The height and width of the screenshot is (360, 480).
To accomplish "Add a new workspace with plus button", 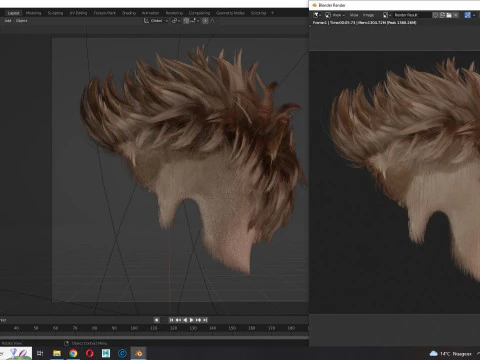I will [x=272, y=13].
